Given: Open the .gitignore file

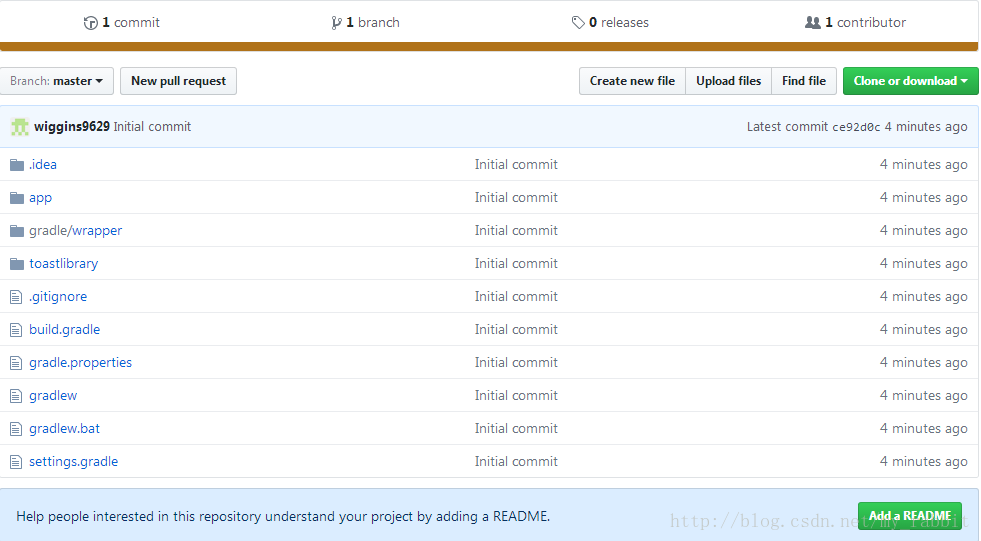Looking at the screenshot, I should (x=58, y=296).
